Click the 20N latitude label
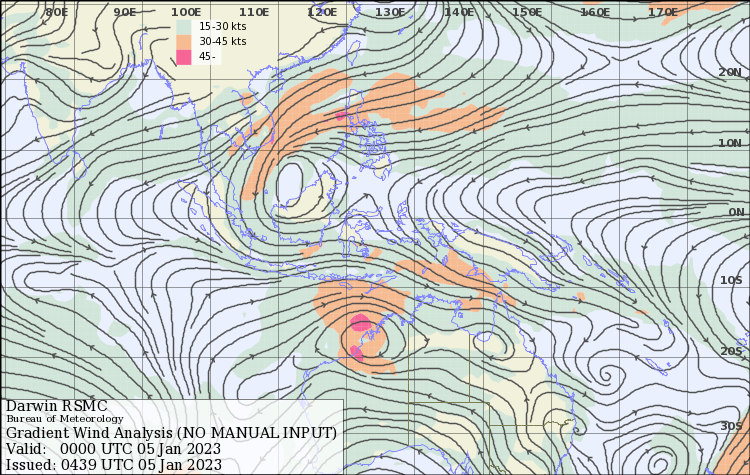750x475 pixels. (x=731, y=73)
